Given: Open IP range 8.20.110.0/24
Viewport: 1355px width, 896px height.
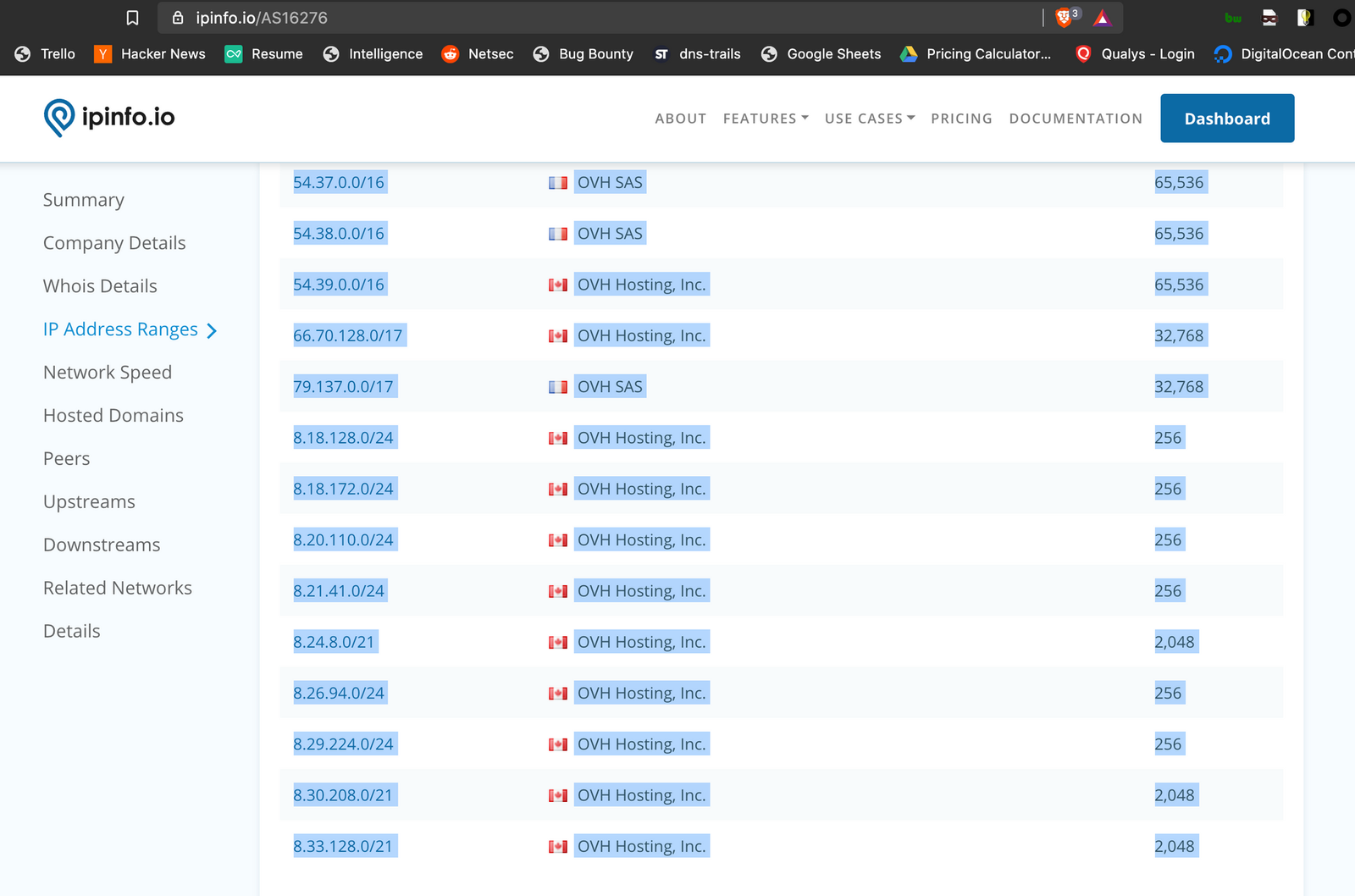Looking at the screenshot, I should point(344,540).
